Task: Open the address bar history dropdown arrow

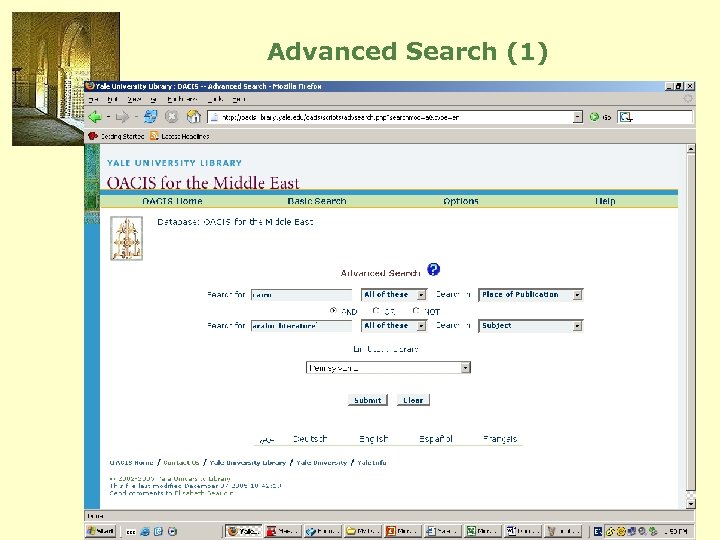Action: (578, 117)
